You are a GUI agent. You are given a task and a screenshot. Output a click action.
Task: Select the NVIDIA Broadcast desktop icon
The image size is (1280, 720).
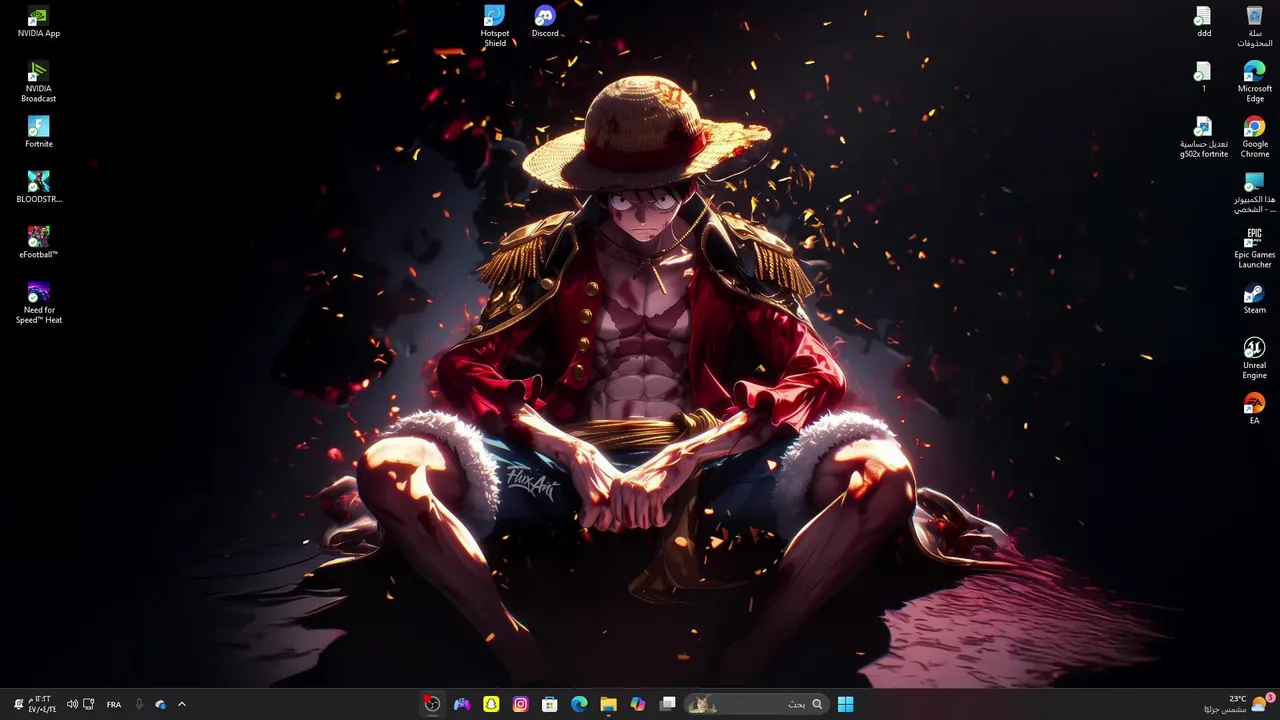tap(38, 82)
